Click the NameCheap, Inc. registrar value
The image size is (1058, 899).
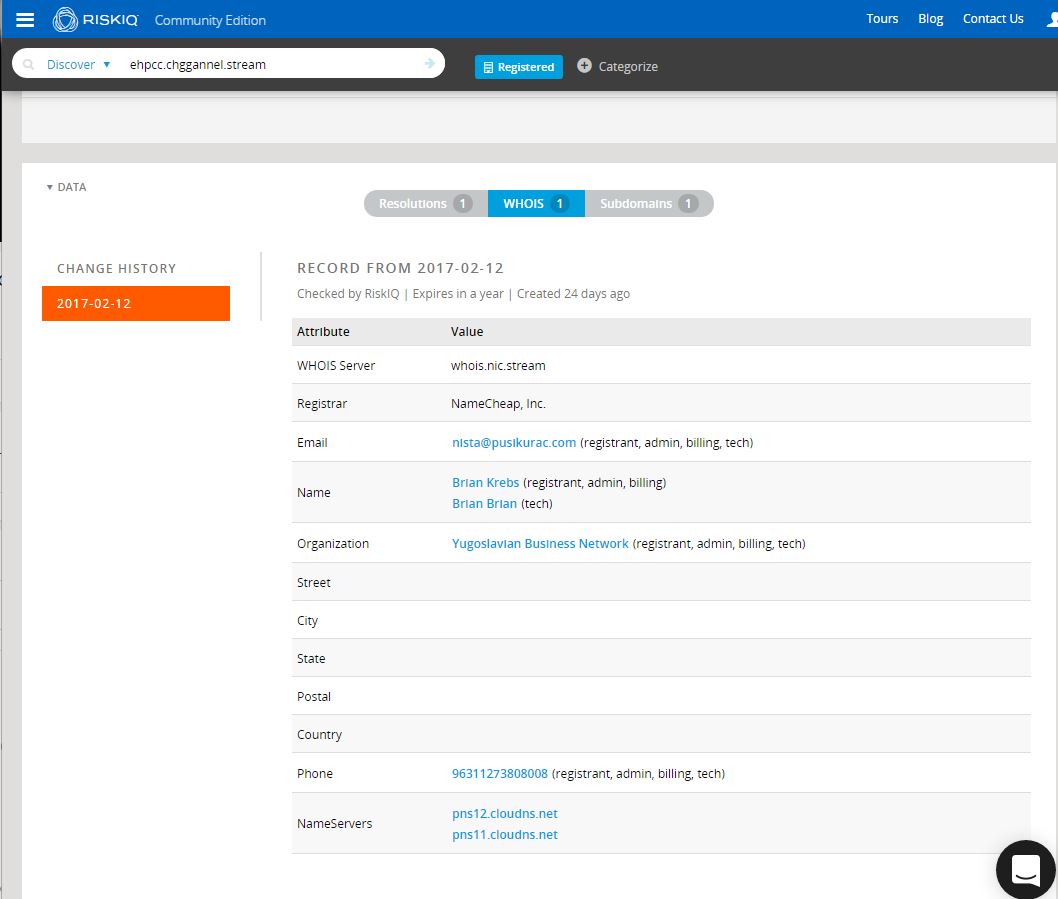click(x=498, y=404)
